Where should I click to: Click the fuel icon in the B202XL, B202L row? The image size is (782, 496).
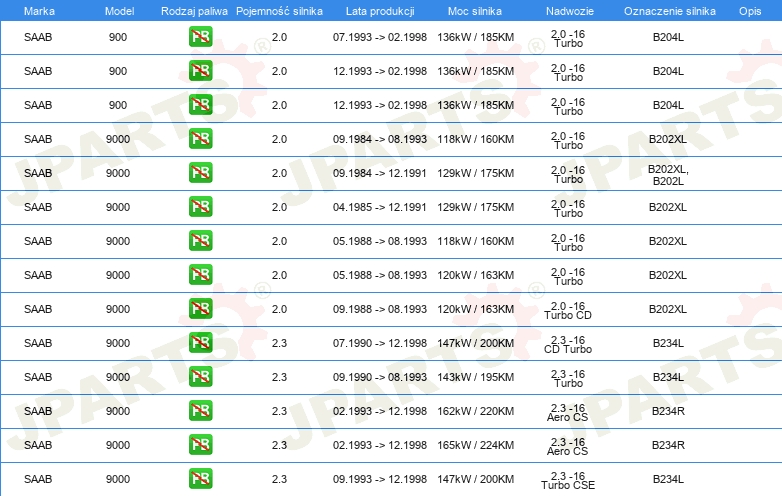200,172
